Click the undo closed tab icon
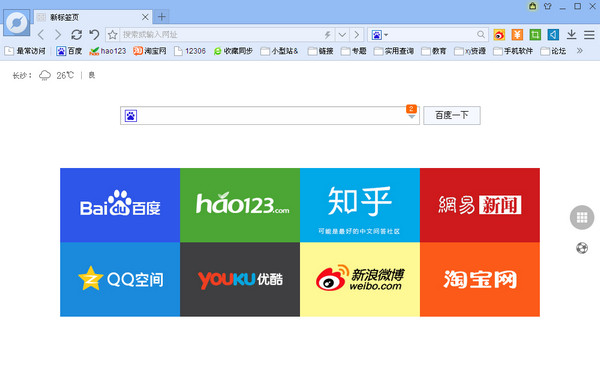This screenshot has width=600, height=375. tap(94, 35)
